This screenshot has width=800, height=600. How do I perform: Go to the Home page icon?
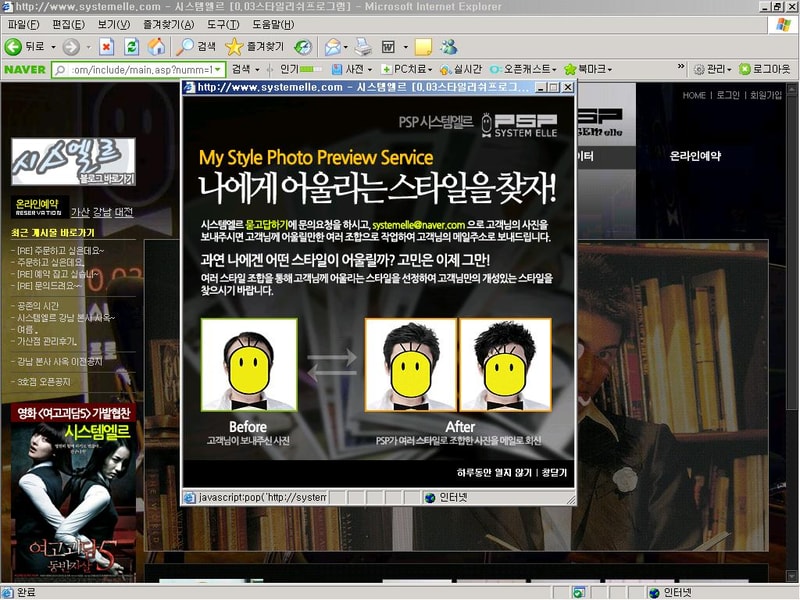tap(156, 47)
